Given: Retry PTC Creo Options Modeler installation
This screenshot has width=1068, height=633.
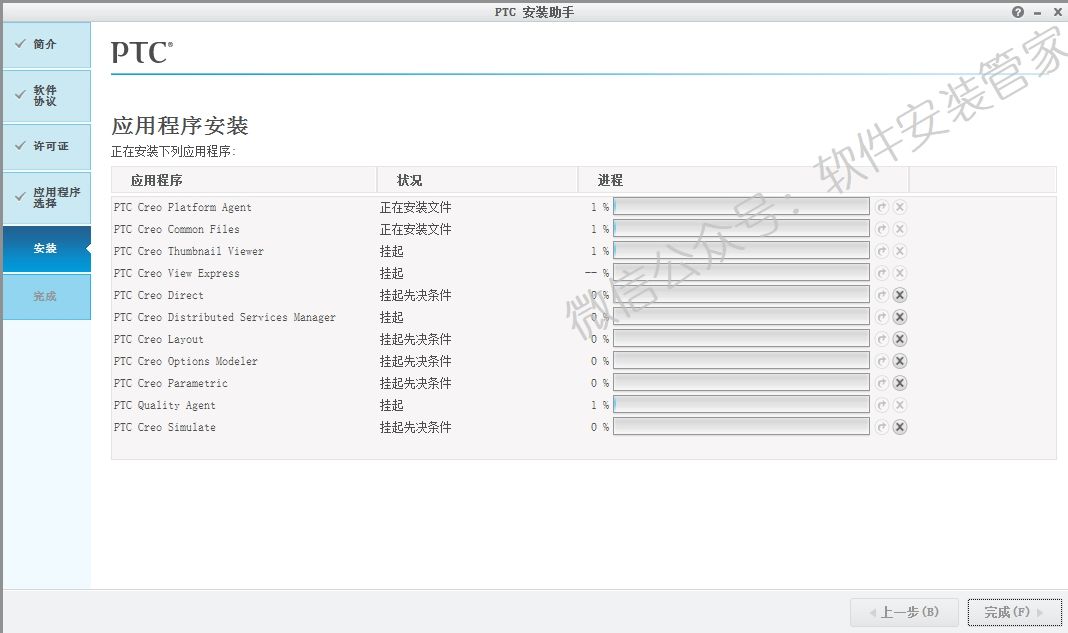Looking at the screenshot, I should pyautogui.click(x=882, y=360).
